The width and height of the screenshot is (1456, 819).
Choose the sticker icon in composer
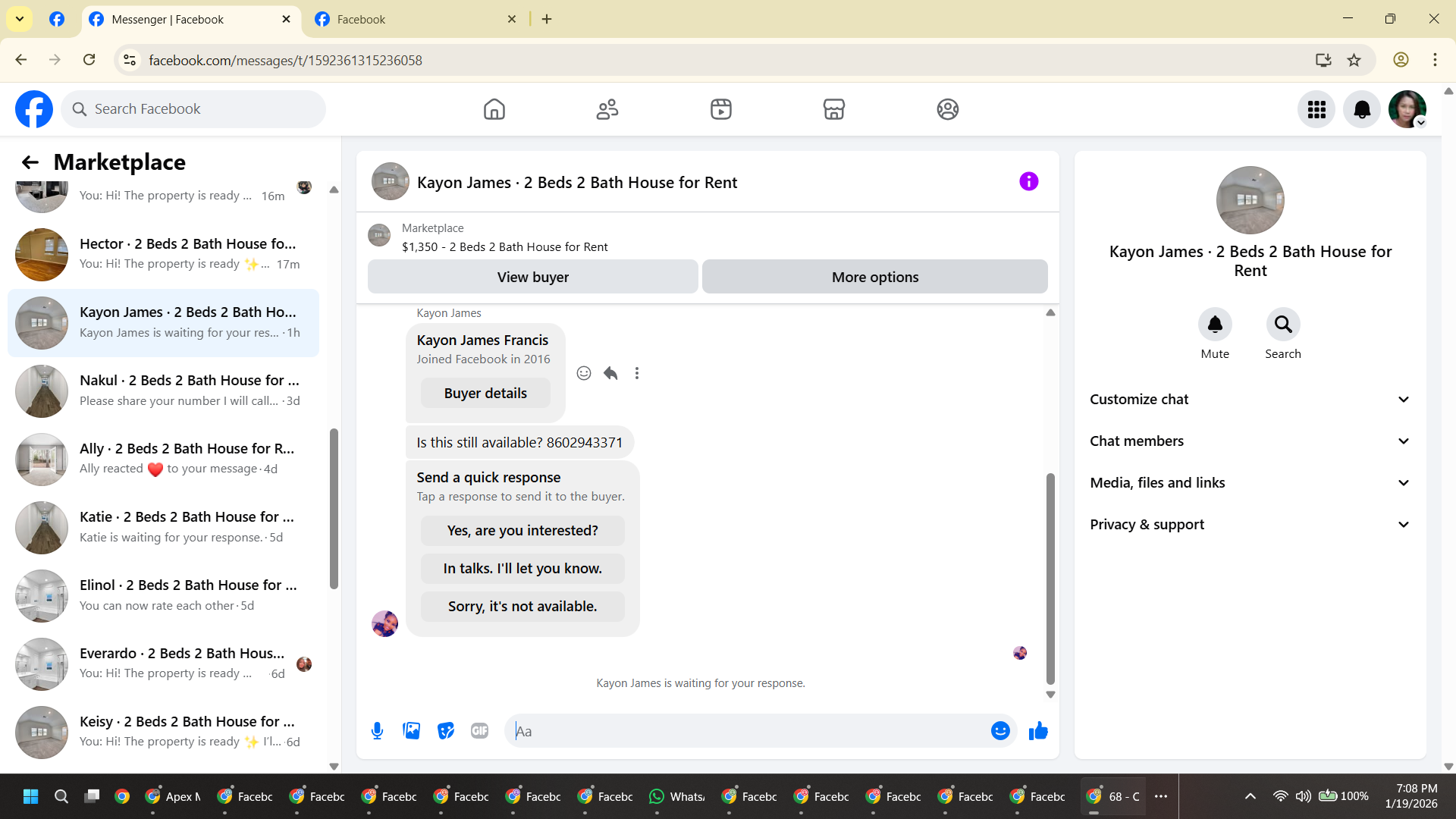[446, 731]
